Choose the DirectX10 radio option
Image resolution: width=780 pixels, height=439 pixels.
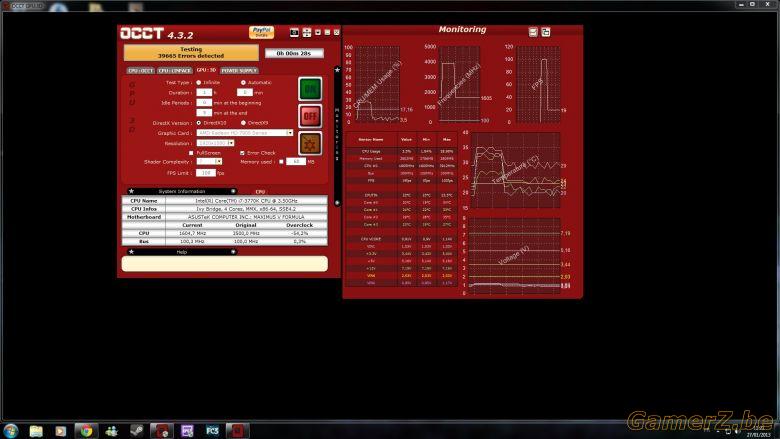198,123
